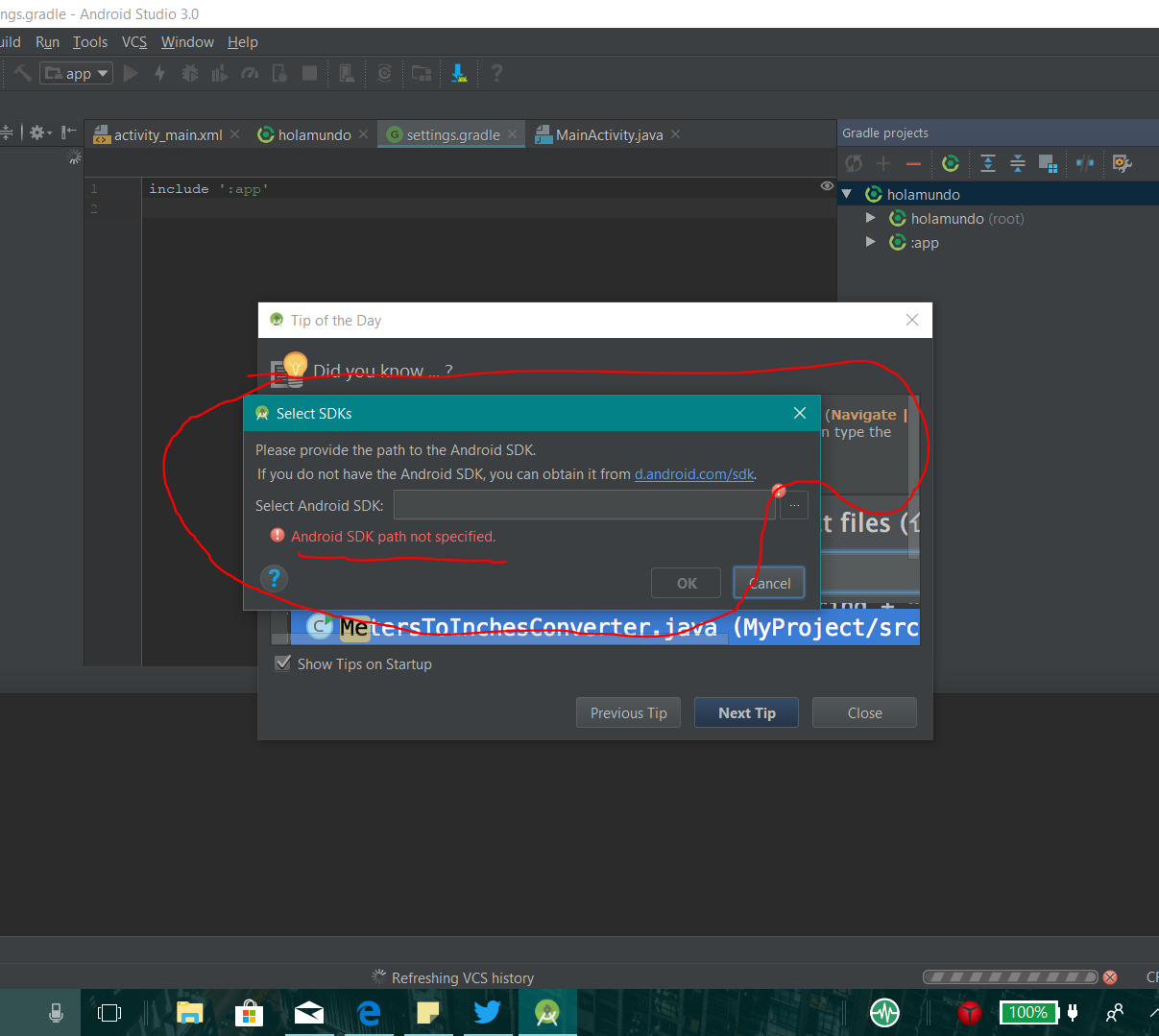Open Microsoft Store from the taskbar
Viewport: 1159px width, 1036px height.
tap(250, 1012)
